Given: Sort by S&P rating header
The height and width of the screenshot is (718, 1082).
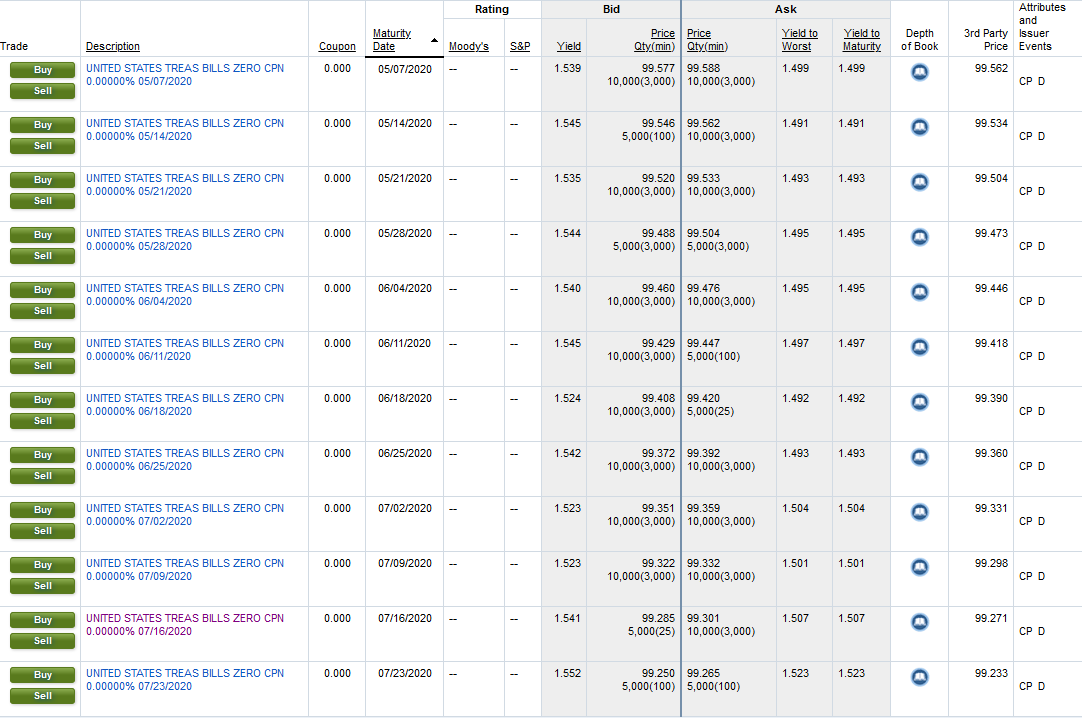Looking at the screenshot, I should pyautogui.click(x=520, y=46).
